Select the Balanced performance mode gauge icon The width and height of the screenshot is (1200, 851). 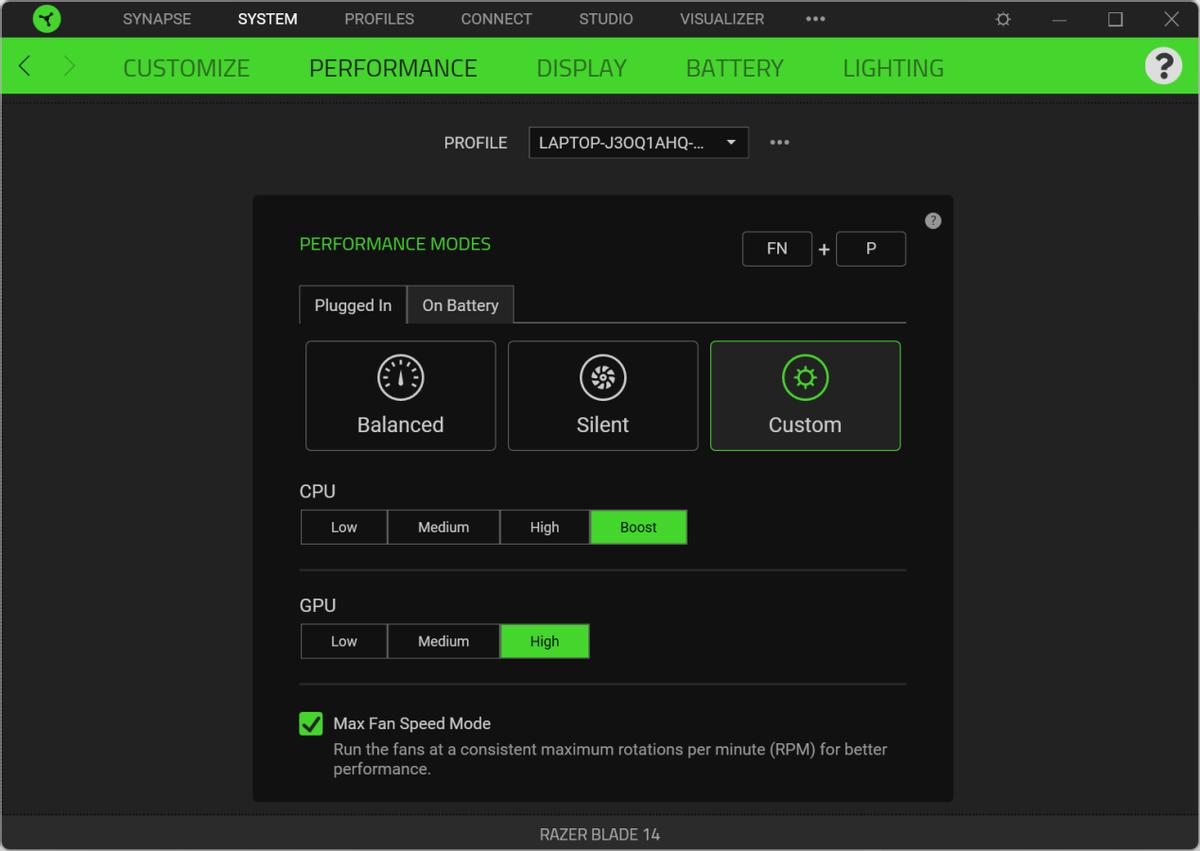(400, 378)
